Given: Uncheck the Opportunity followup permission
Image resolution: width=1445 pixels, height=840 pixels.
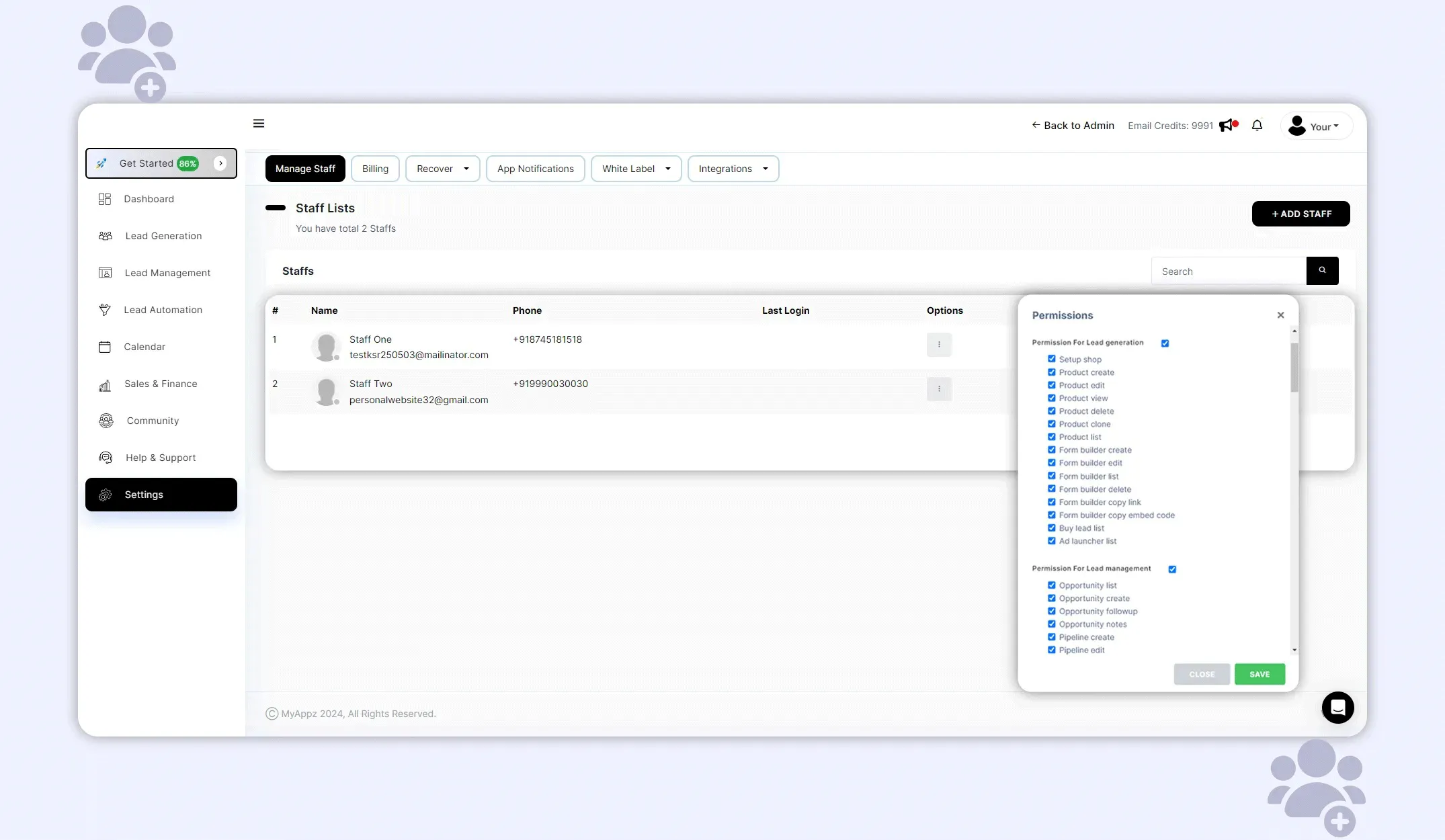Looking at the screenshot, I should (x=1052, y=611).
